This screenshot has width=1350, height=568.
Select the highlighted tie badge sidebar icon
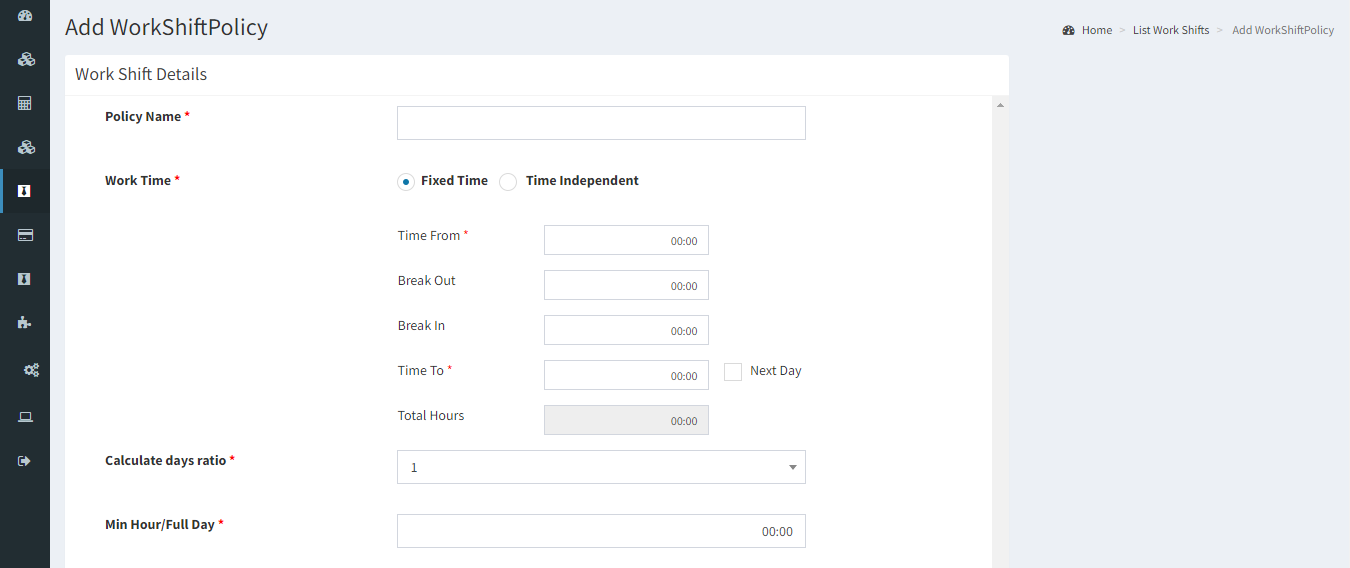pyautogui.click(x=25, y=191)
